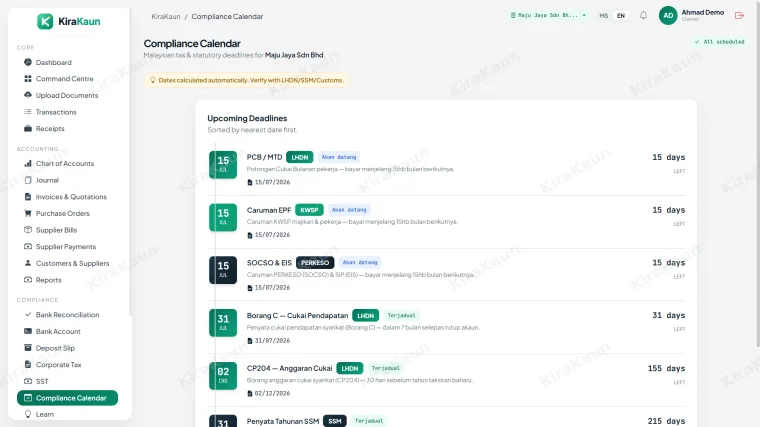760x427 pixels.
Task: Click the 155 days remaining text
Action: (666, 368)
